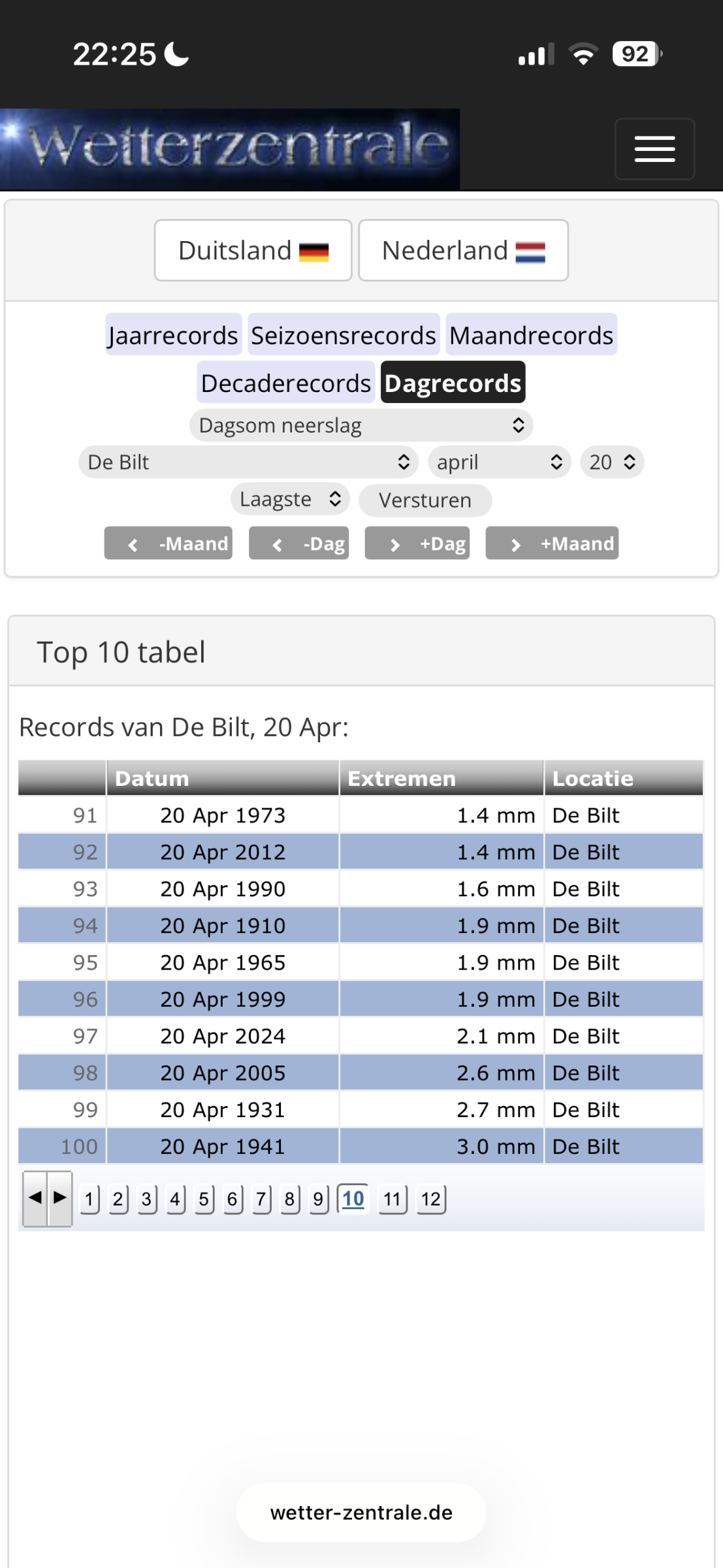Select the Decaderecords tab
Screen dimensions: 723x1568
click(x=286, y=383)
